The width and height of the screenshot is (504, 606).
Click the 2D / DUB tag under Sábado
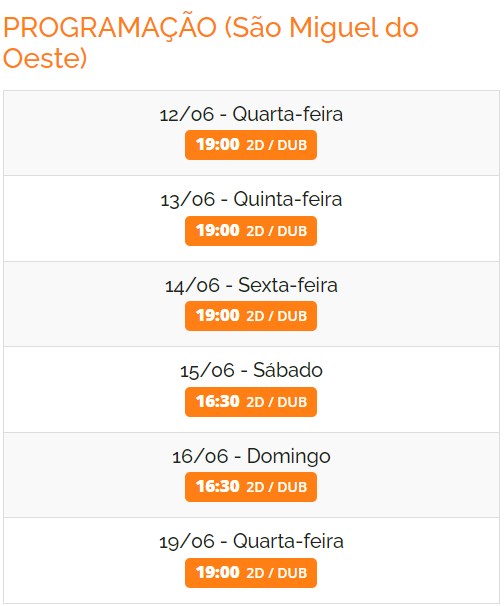coord(277,402)
